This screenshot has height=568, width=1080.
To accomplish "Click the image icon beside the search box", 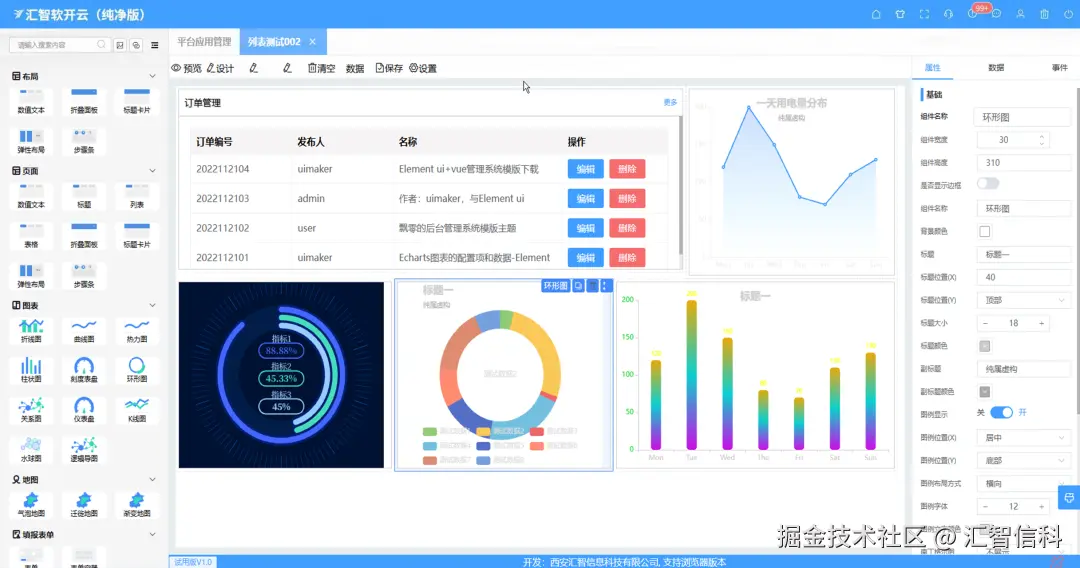I will click(120, 45).
